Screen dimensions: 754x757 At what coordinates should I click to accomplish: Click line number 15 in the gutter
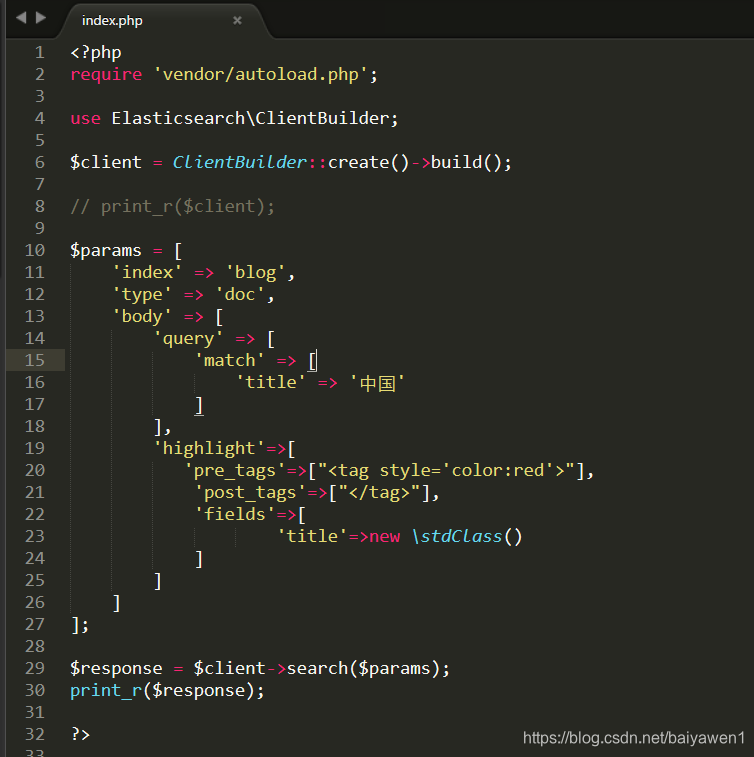click(x=35, y=360)
